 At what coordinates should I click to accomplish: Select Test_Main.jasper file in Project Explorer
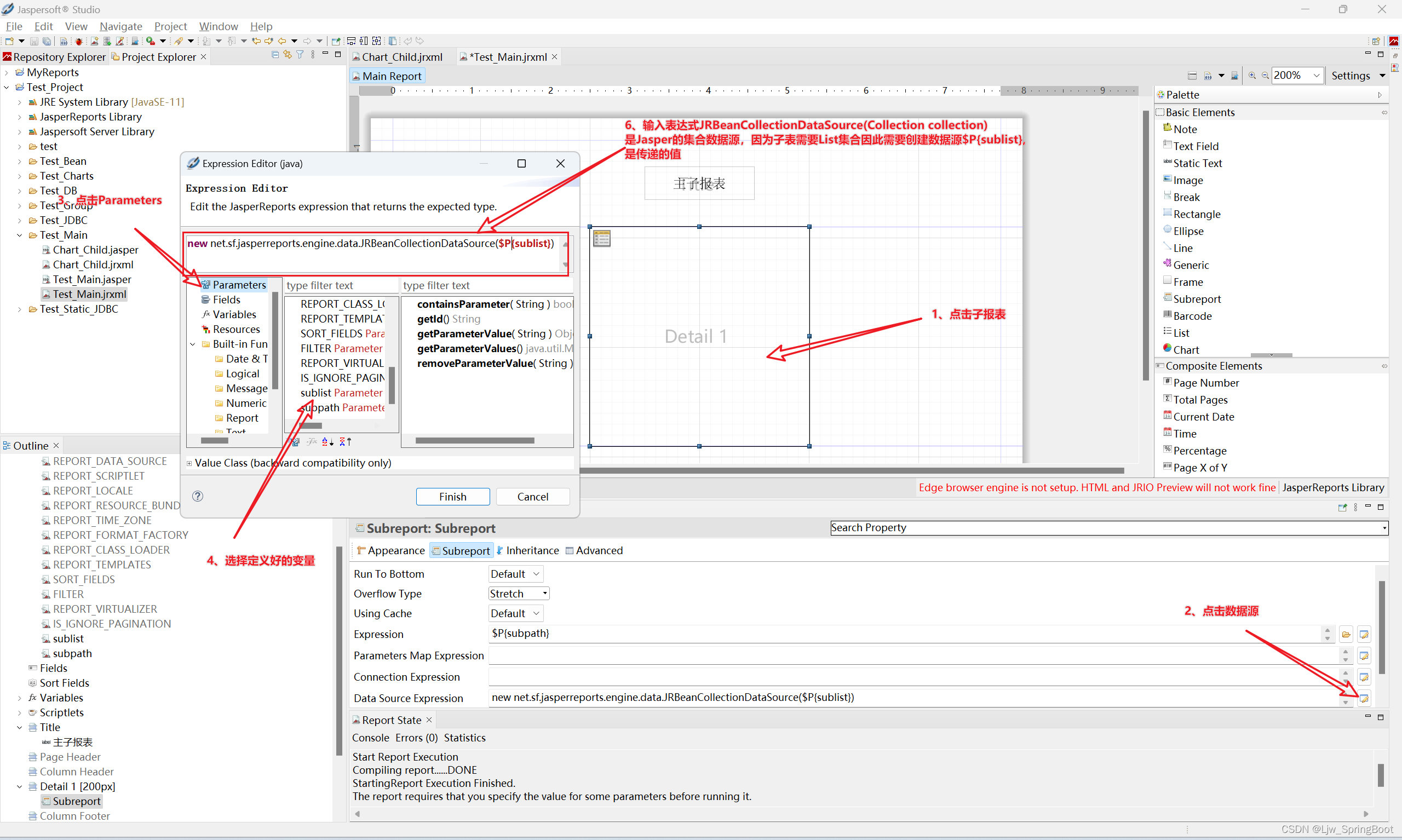87,279
